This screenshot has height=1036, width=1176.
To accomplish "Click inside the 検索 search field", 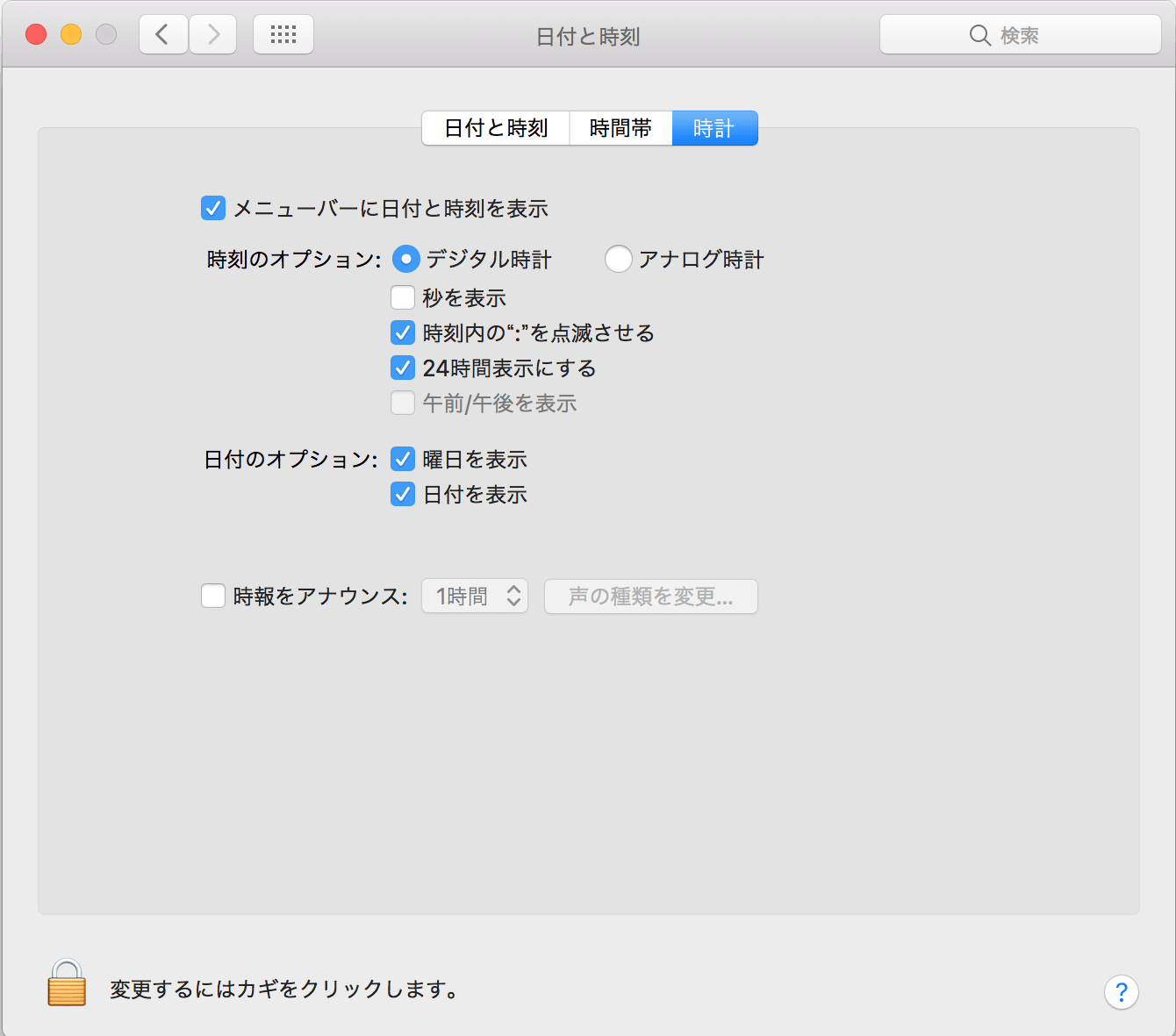I will (1036, 35).
